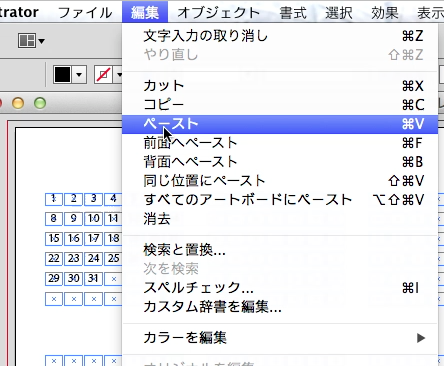The height and width of the screenshot is (366, 444).
Task: Click the stroke none swatch
Action: tap(103, 74)
